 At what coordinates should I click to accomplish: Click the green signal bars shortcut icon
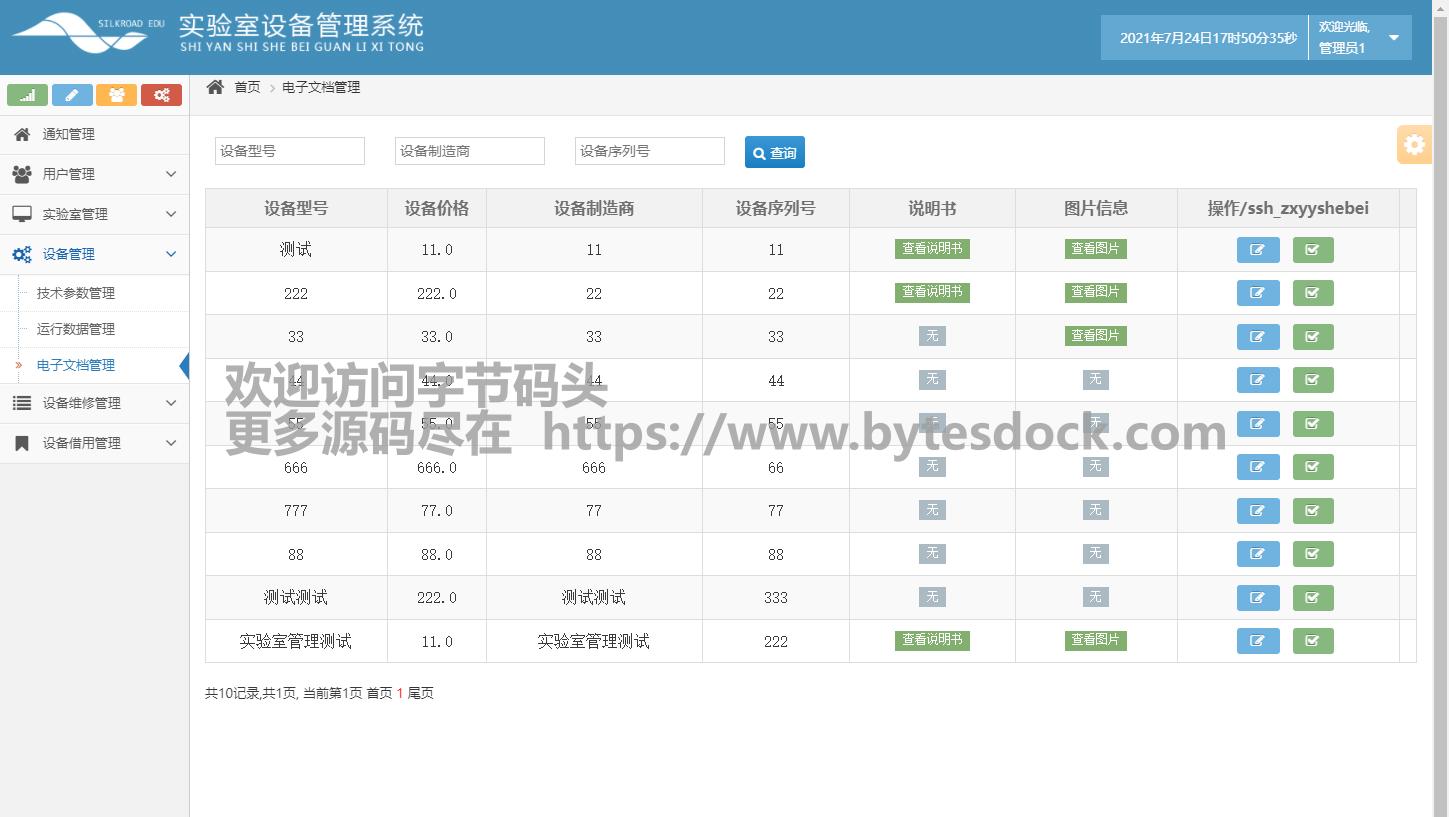pyautogui.click(x=27, y=95)
